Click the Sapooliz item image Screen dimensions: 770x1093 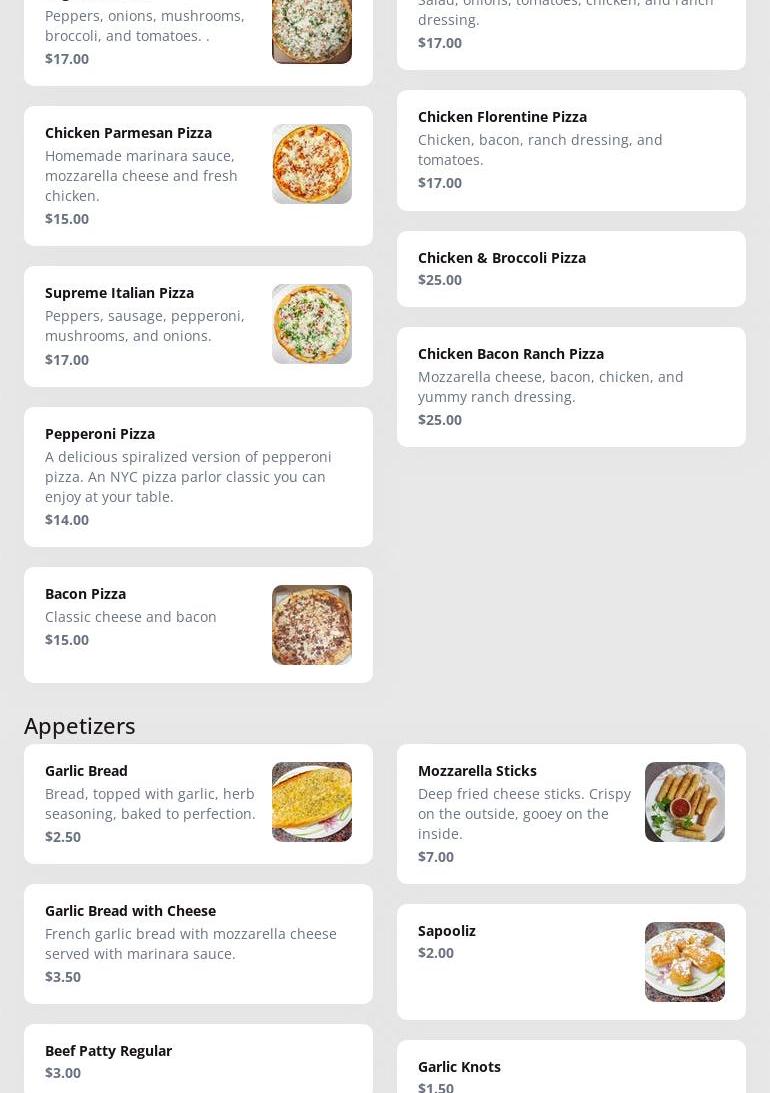tap(685, 962)
